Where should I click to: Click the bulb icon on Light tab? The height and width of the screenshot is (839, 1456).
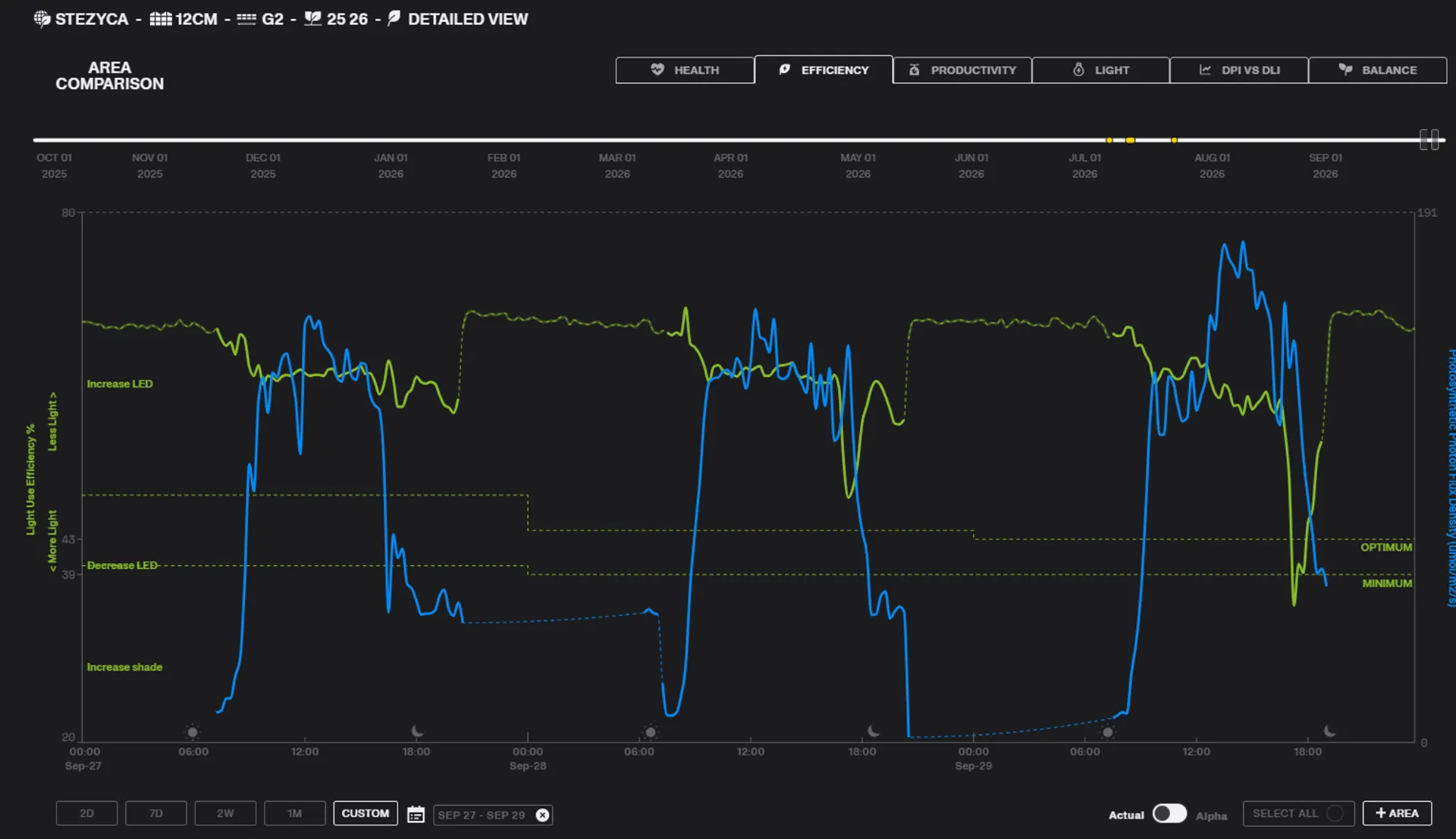pyautogui.click(x=1078, y=70)
